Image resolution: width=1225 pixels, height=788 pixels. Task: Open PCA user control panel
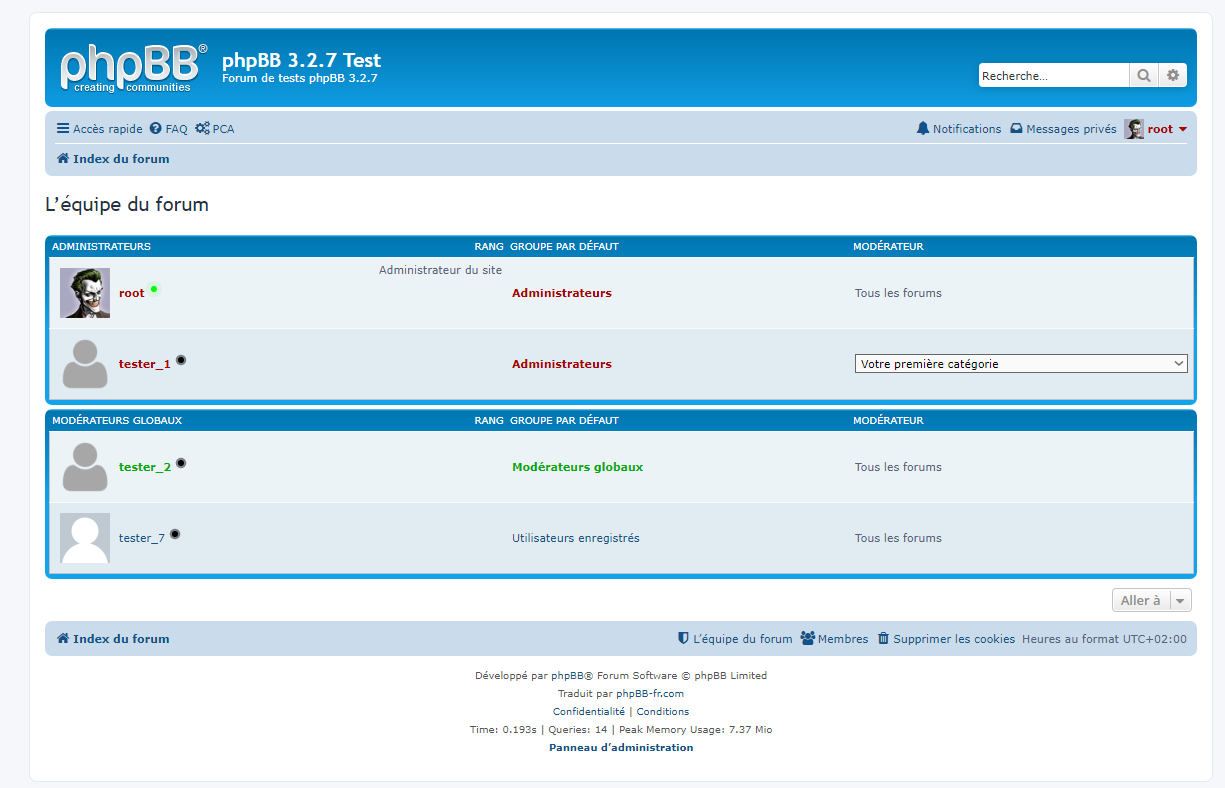tap(215, 129)
